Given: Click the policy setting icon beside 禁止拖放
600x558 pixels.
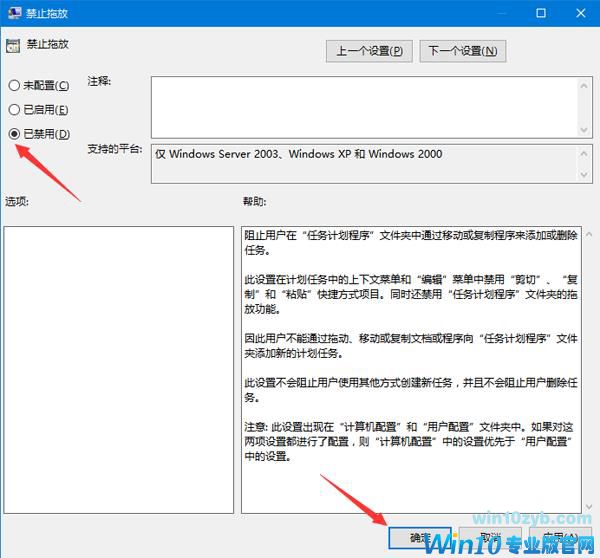Looking at the screenshot, I should tap(13, 46).
